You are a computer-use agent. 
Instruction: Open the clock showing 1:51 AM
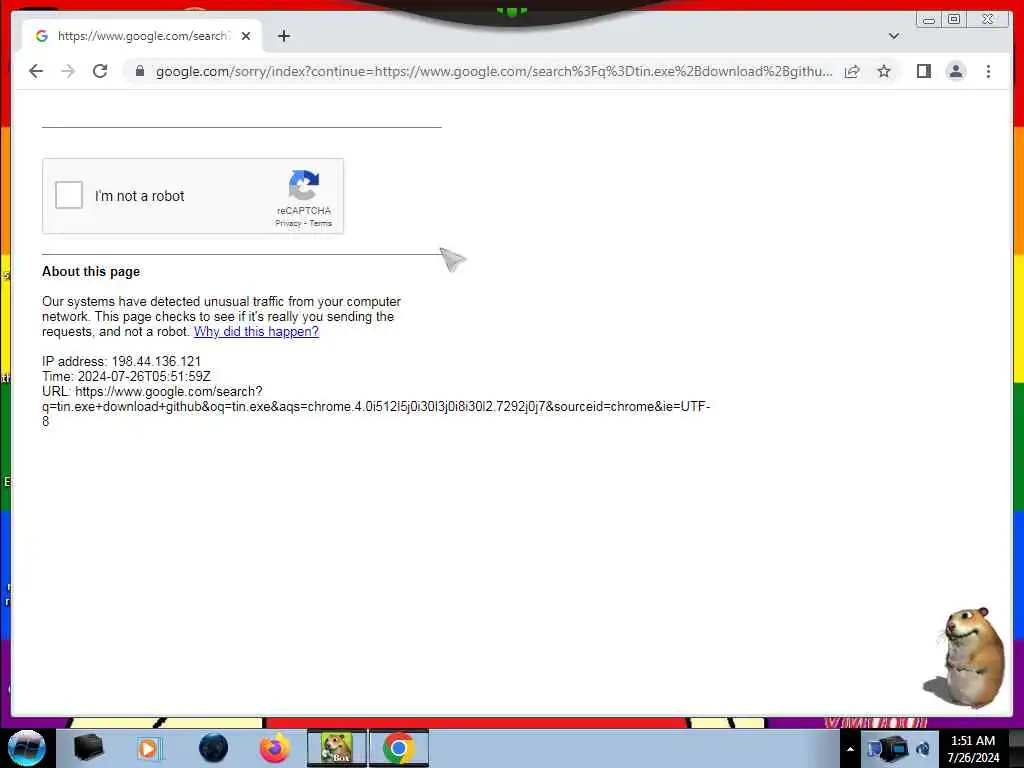pyautogui.click(x=973, y=749)
